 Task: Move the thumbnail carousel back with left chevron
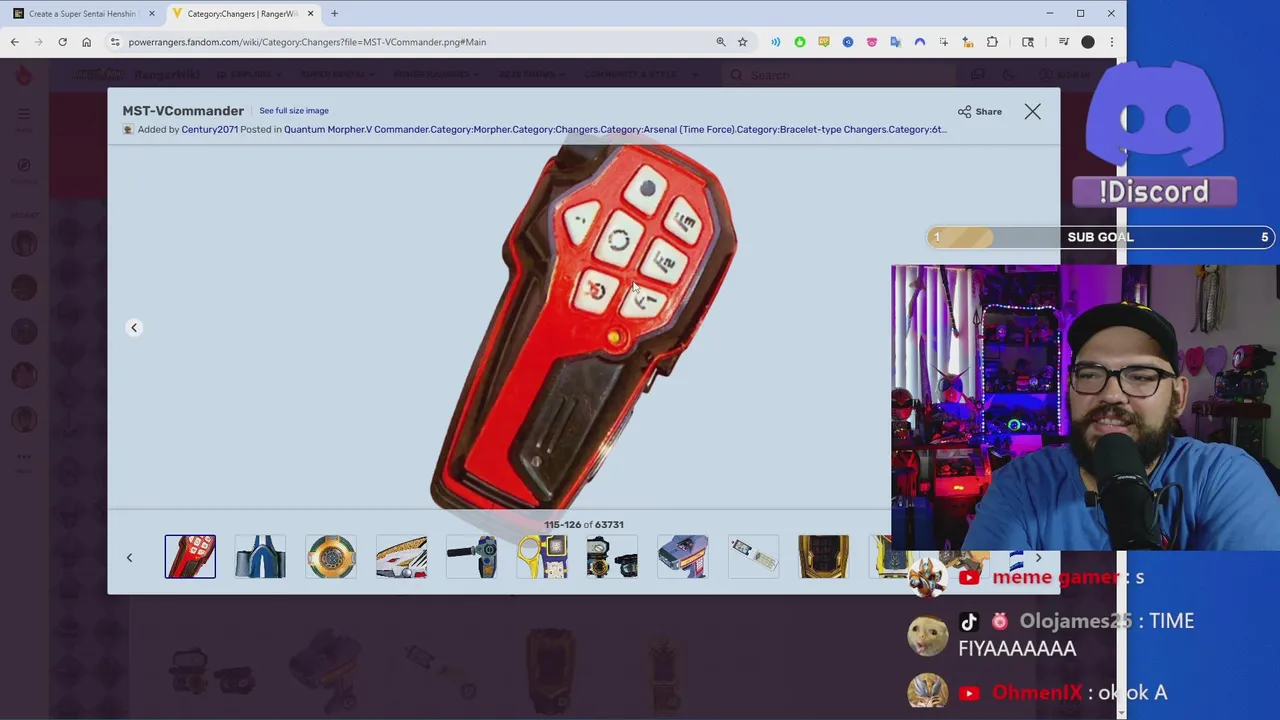129,558
